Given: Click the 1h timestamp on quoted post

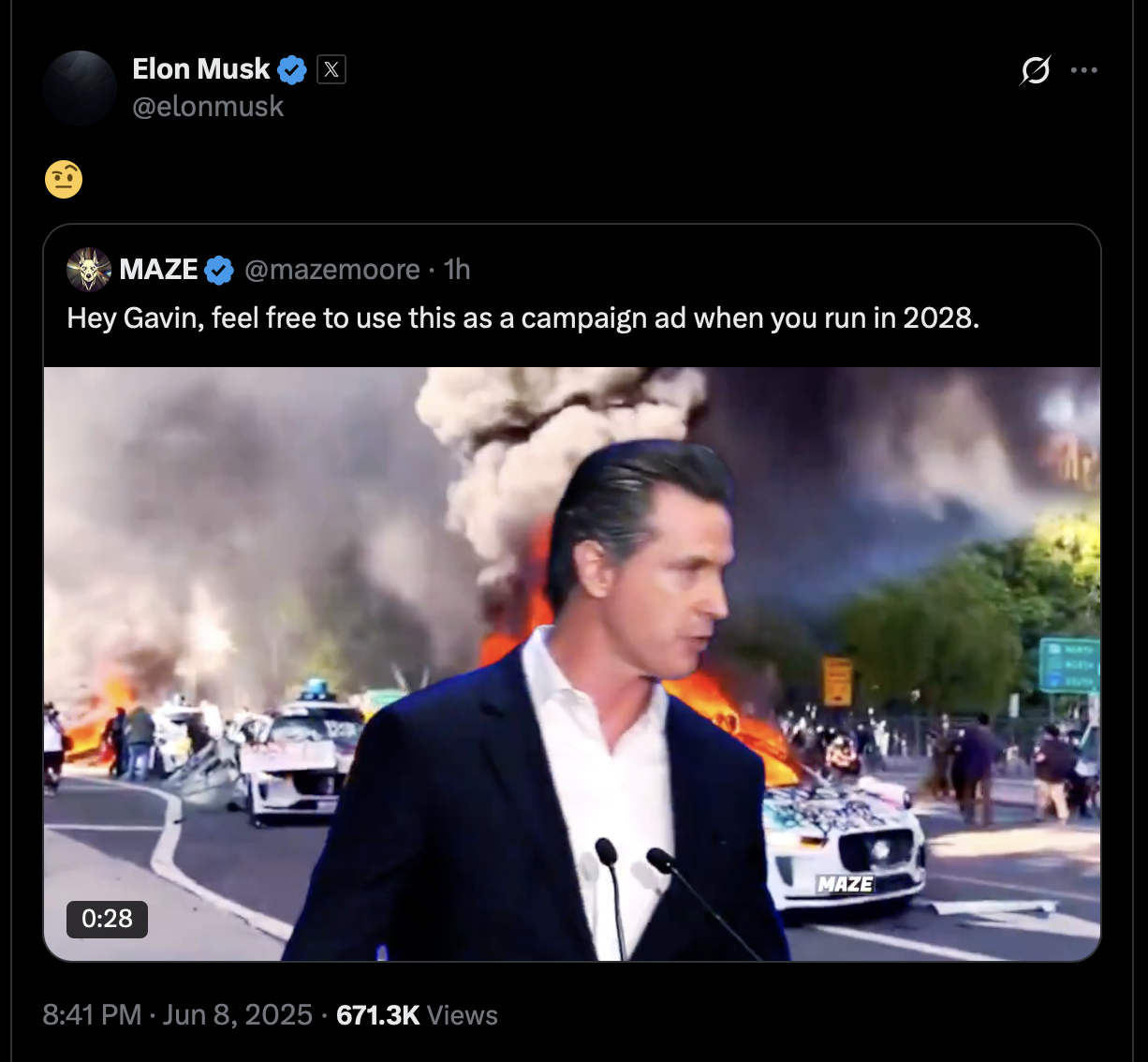Looking at the screenshot, I should (457, 270).
